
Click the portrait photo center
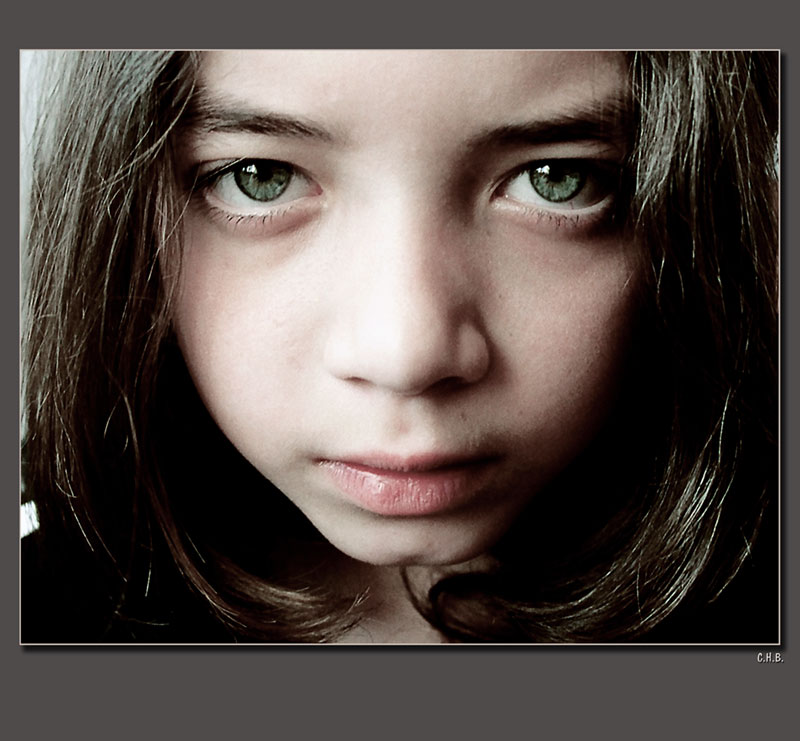click(400, 347)
